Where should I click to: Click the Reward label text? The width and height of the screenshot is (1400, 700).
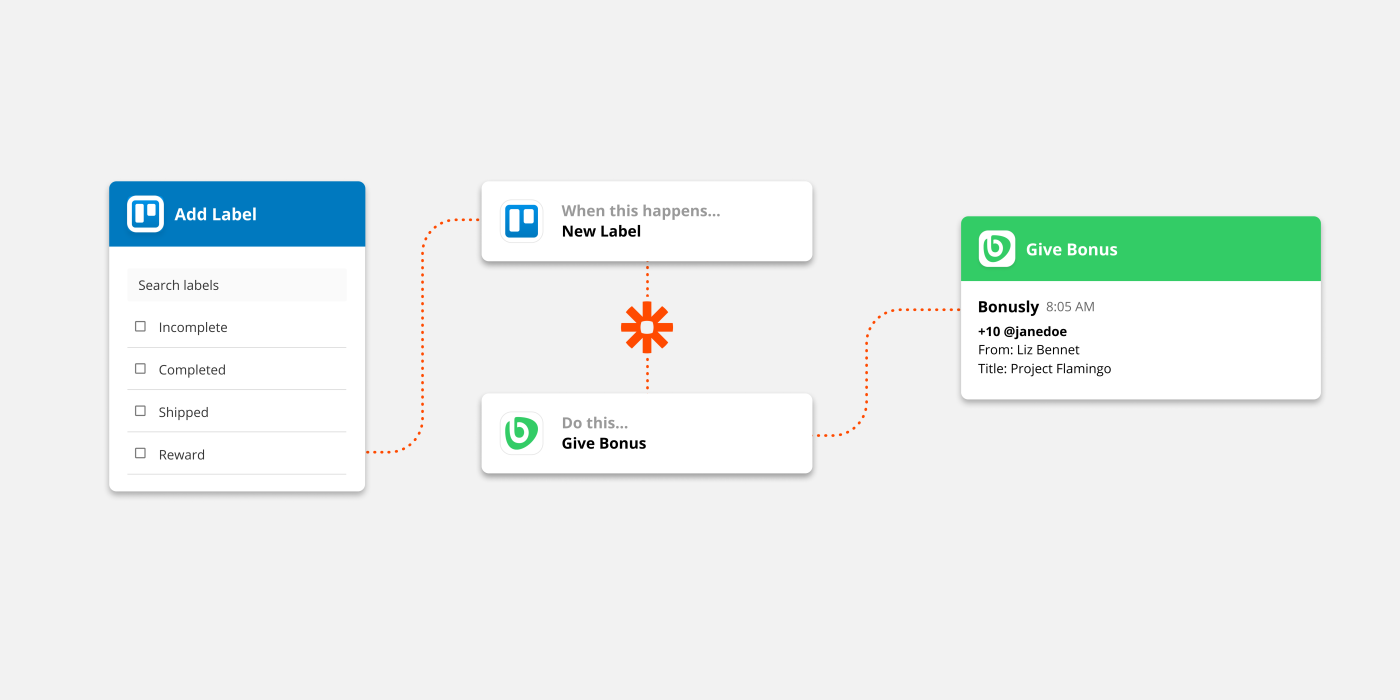click(x=182, y=454)
